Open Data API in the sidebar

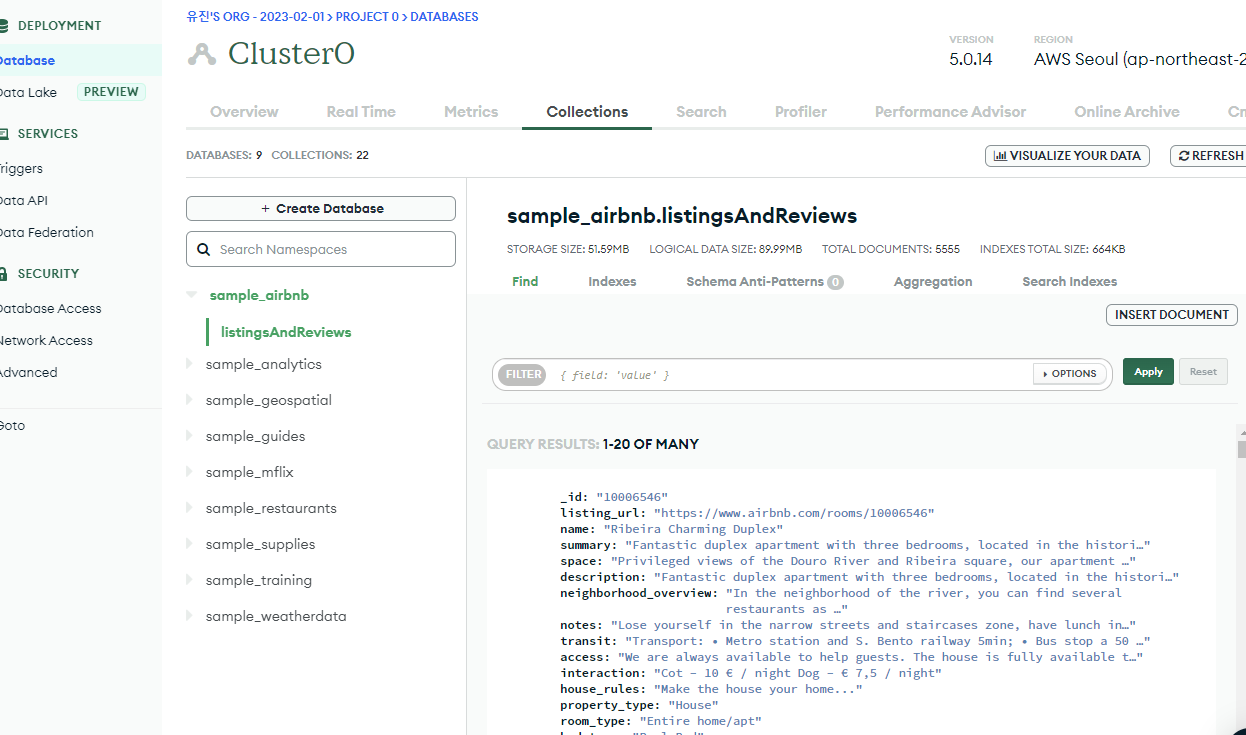click(x=24, y=200)
